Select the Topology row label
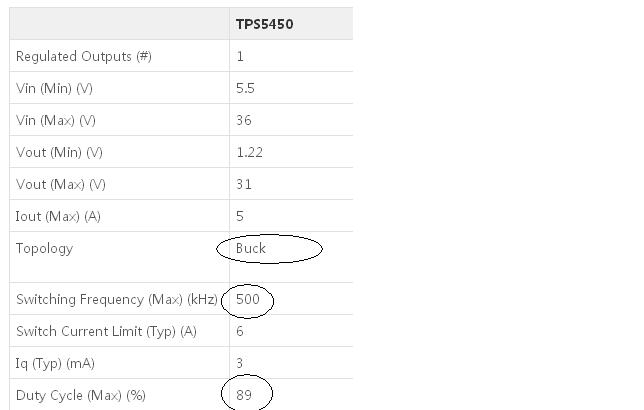644x410 pixels. point(45,248)
